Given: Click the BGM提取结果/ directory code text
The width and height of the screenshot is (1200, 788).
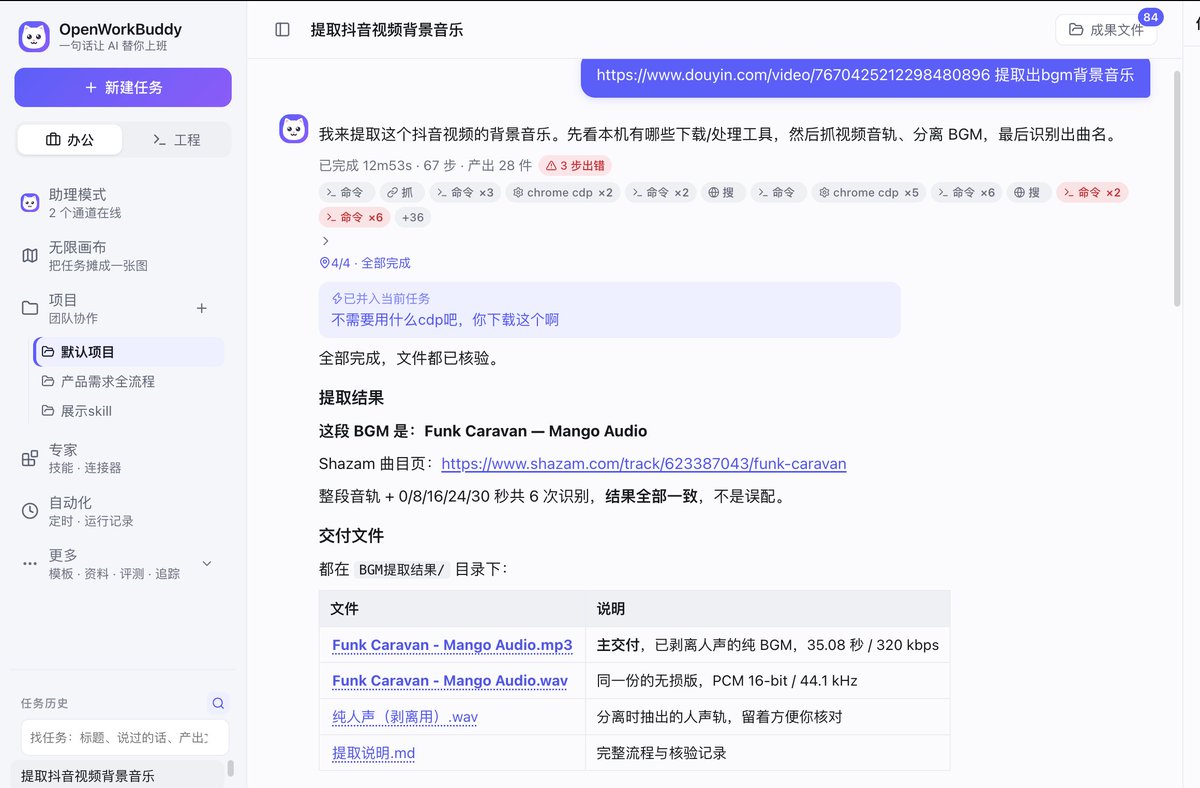Looking at the screenshot, I should click(x=401, y=569).
